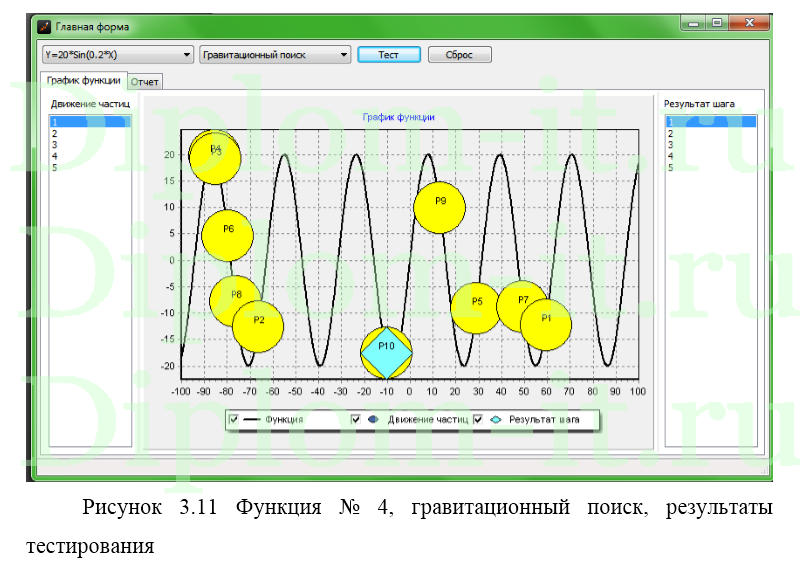
Task: Click the cyan P10 diamond marker
Action: [386, 350]
